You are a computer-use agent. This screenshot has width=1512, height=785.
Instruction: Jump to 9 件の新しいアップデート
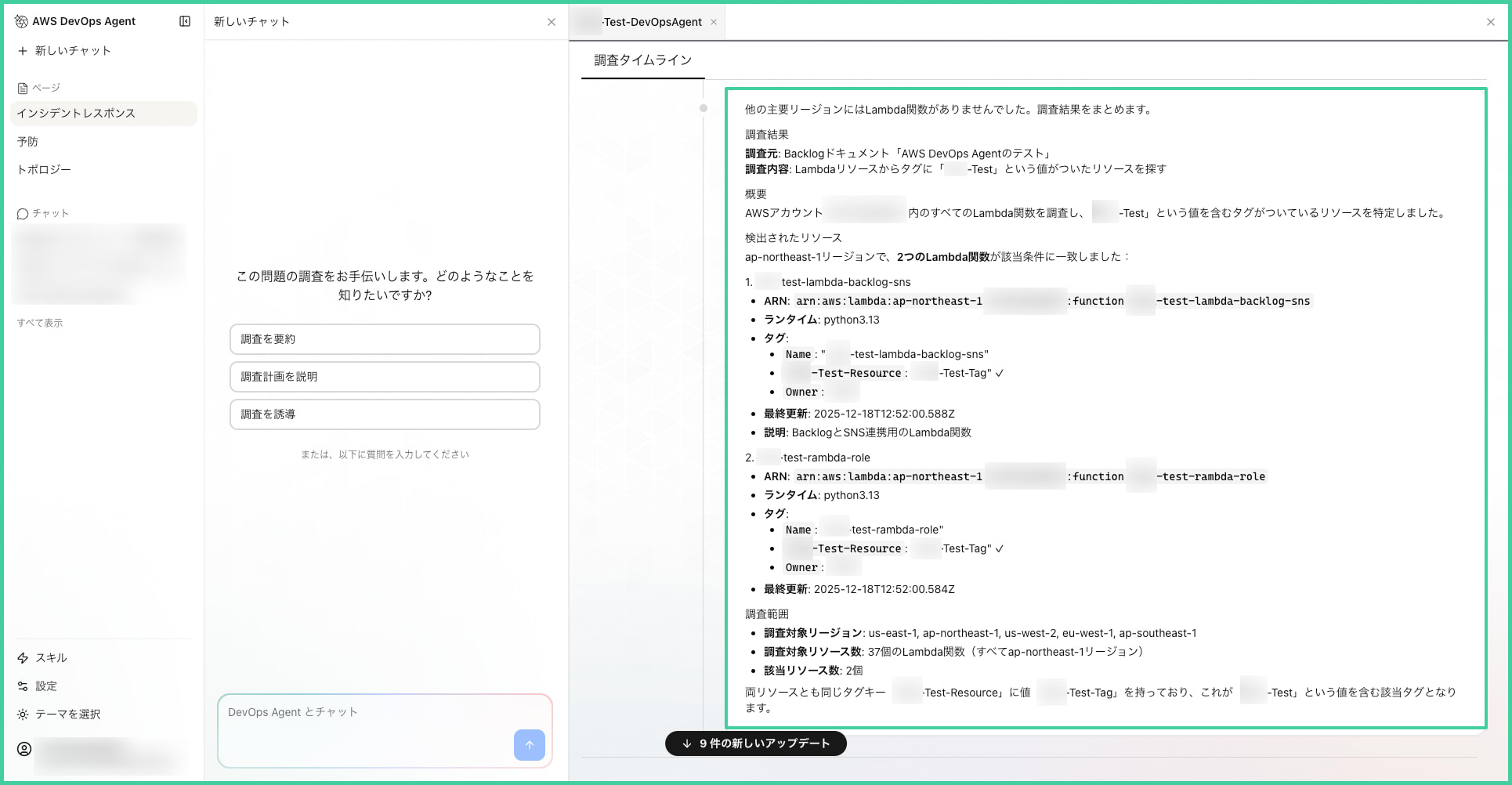tap(756, 743)
